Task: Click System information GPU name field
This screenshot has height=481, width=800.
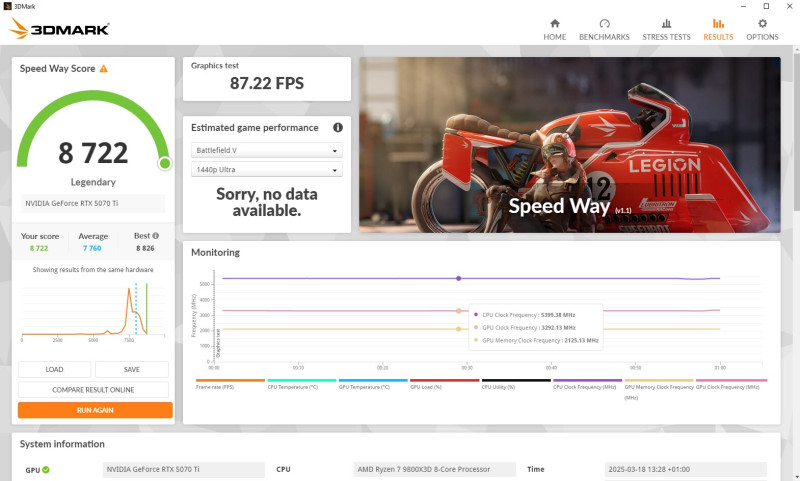Action: (x=184, y=469)
